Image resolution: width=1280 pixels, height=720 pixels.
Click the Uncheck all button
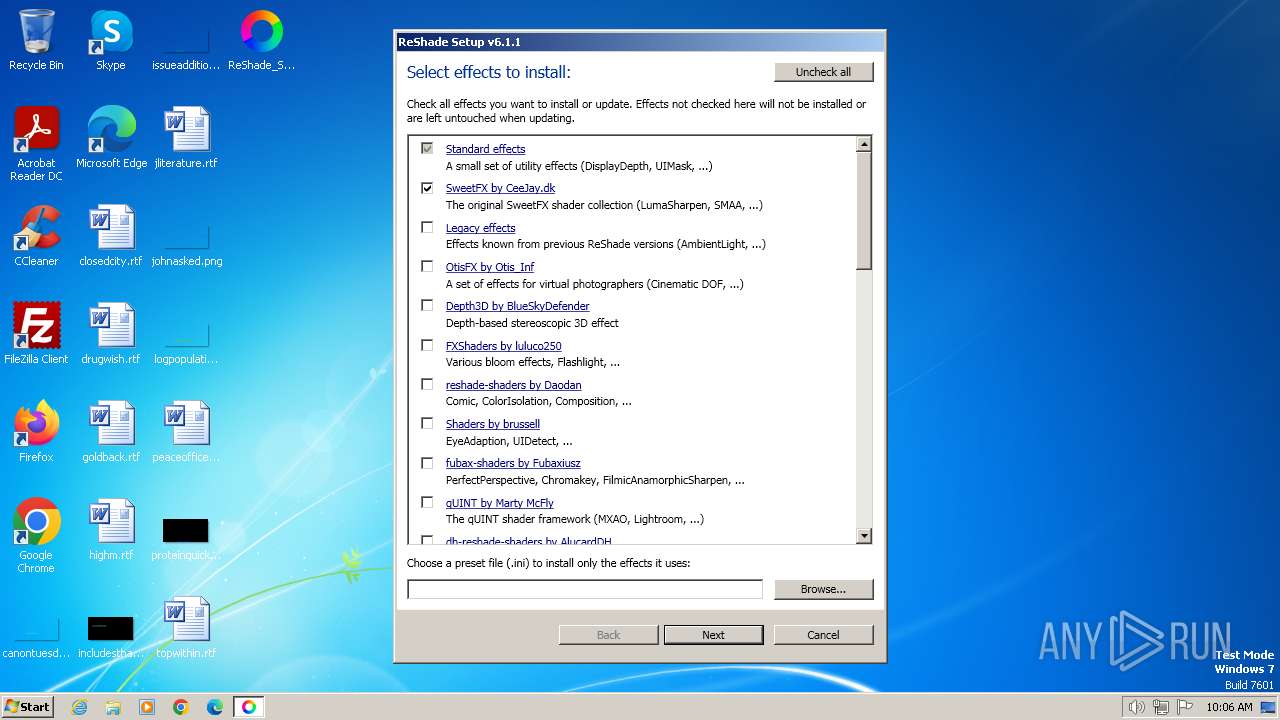tap(823, 72)
